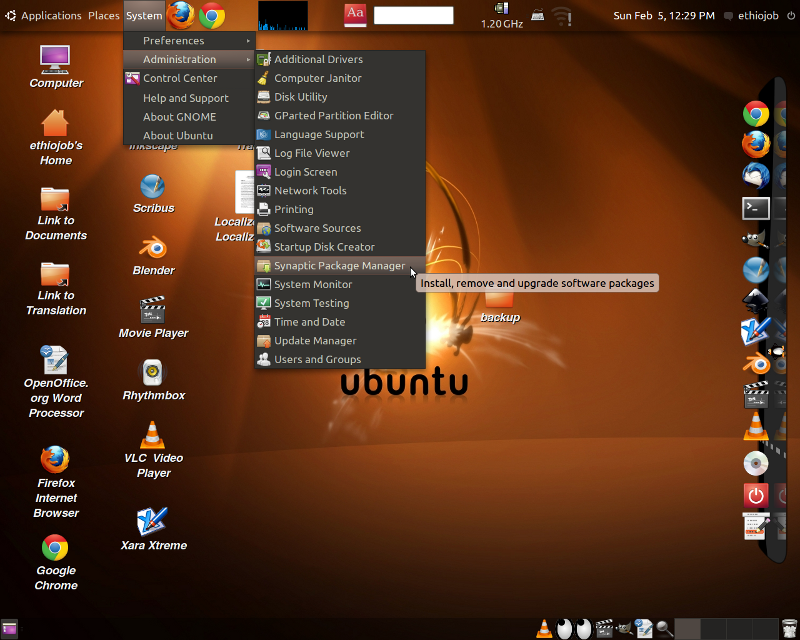Expand the Administration submenu item
This screenshot has height=640, width=800.
point(189,59)
